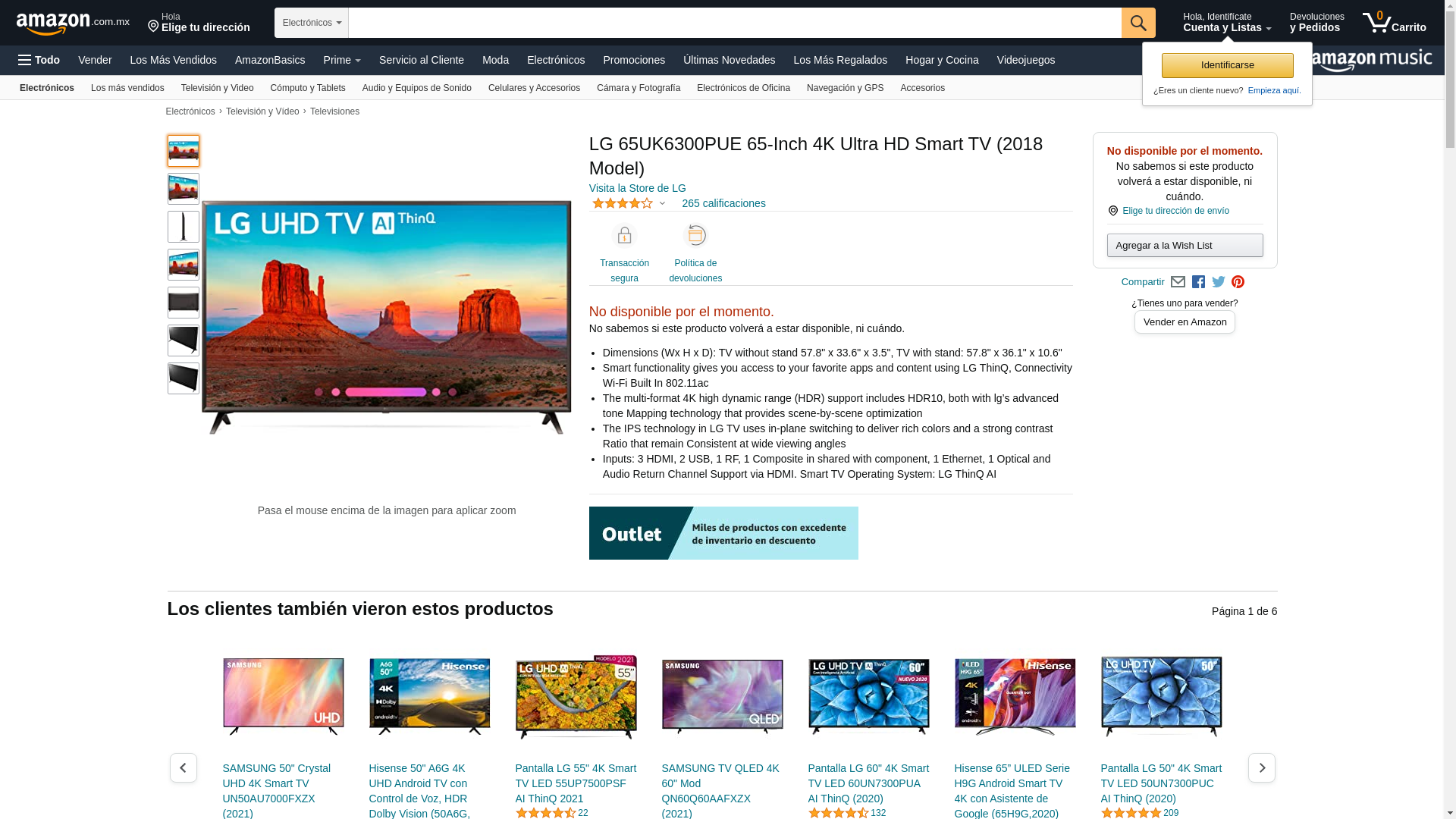Image resolution: width=1456 pixels, height=819 pixels.
Task: Click the Agregar a la Wish List button
Action: pyautogui.click(x=1184, y=245)
